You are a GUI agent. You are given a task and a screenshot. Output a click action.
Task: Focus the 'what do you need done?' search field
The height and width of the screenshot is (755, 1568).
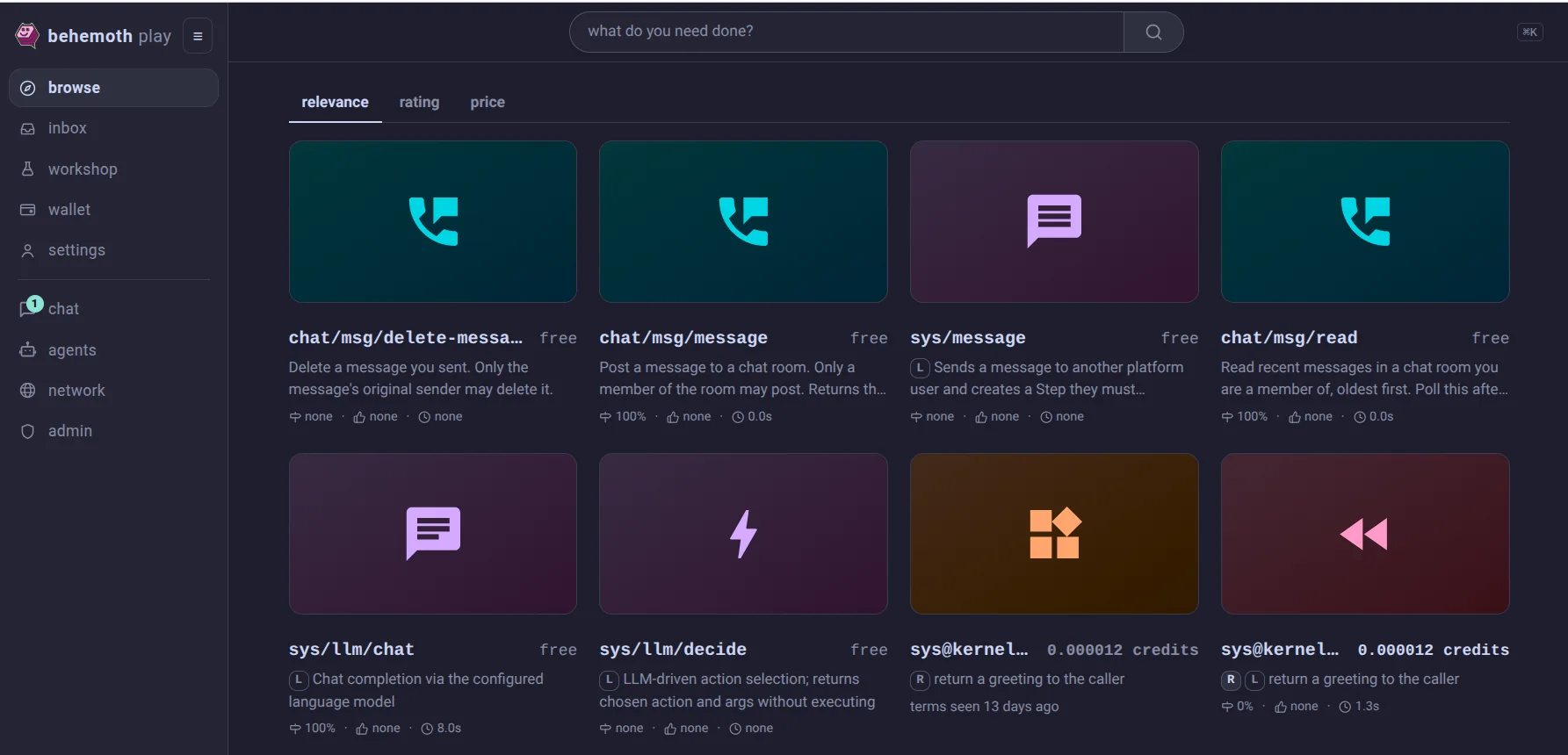(847, 32)
